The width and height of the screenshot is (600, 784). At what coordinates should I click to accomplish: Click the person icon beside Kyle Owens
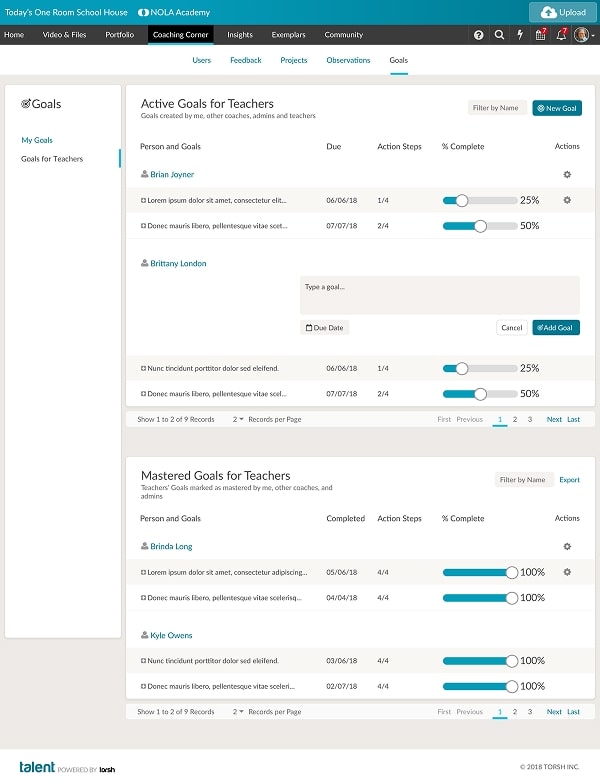[144, 635]
